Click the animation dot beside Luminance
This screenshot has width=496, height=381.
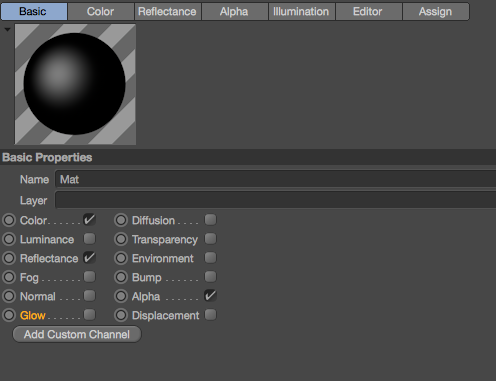(9, 239)
